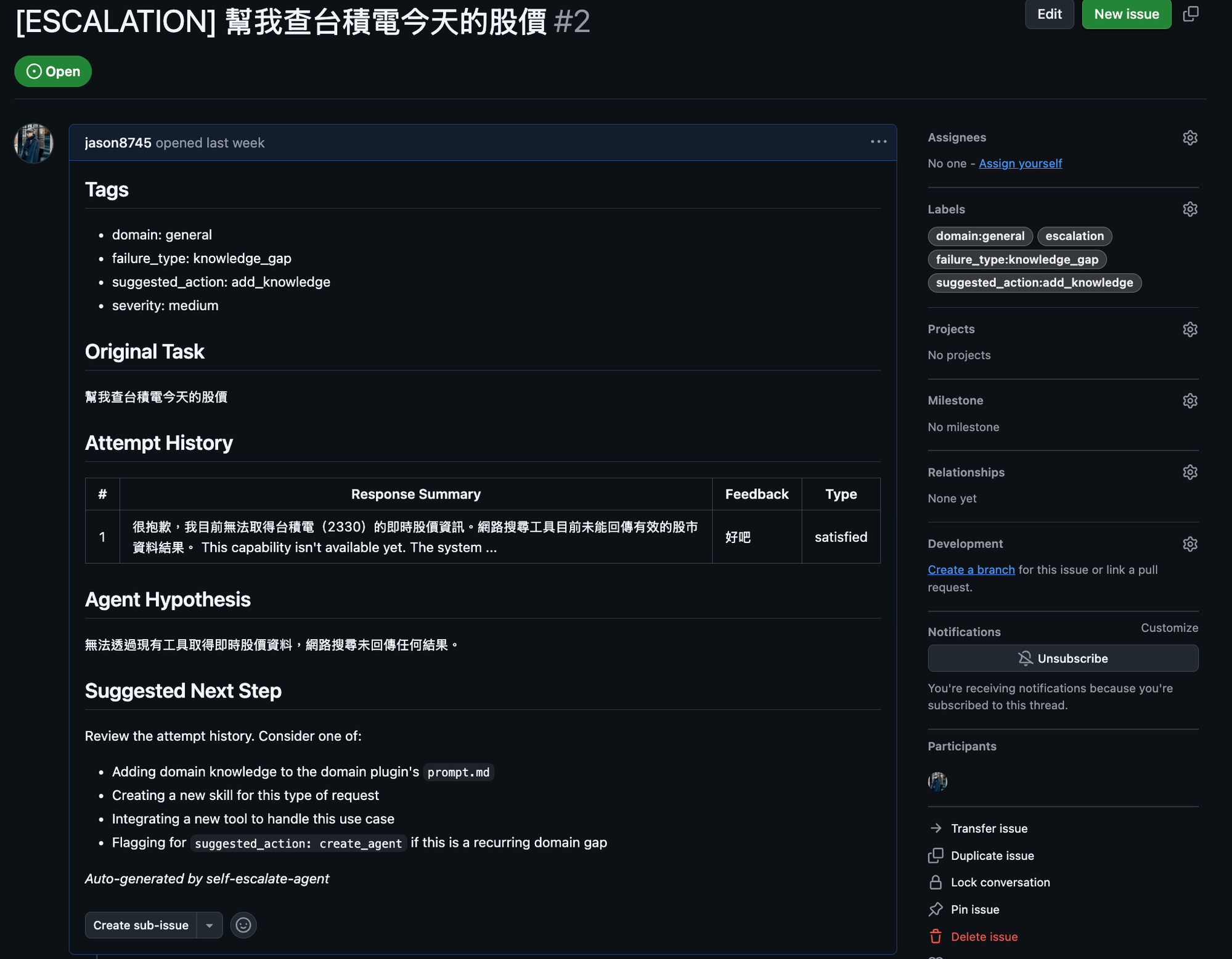Click Lock conversation option

pyautogui.click(x=1000, y=882)
